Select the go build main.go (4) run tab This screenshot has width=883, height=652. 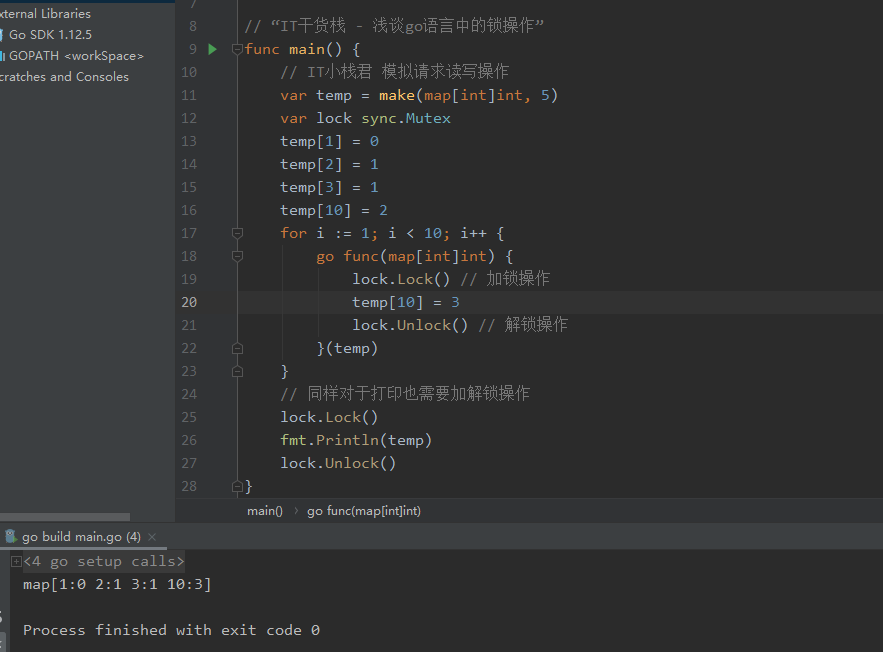click(81, 537)
